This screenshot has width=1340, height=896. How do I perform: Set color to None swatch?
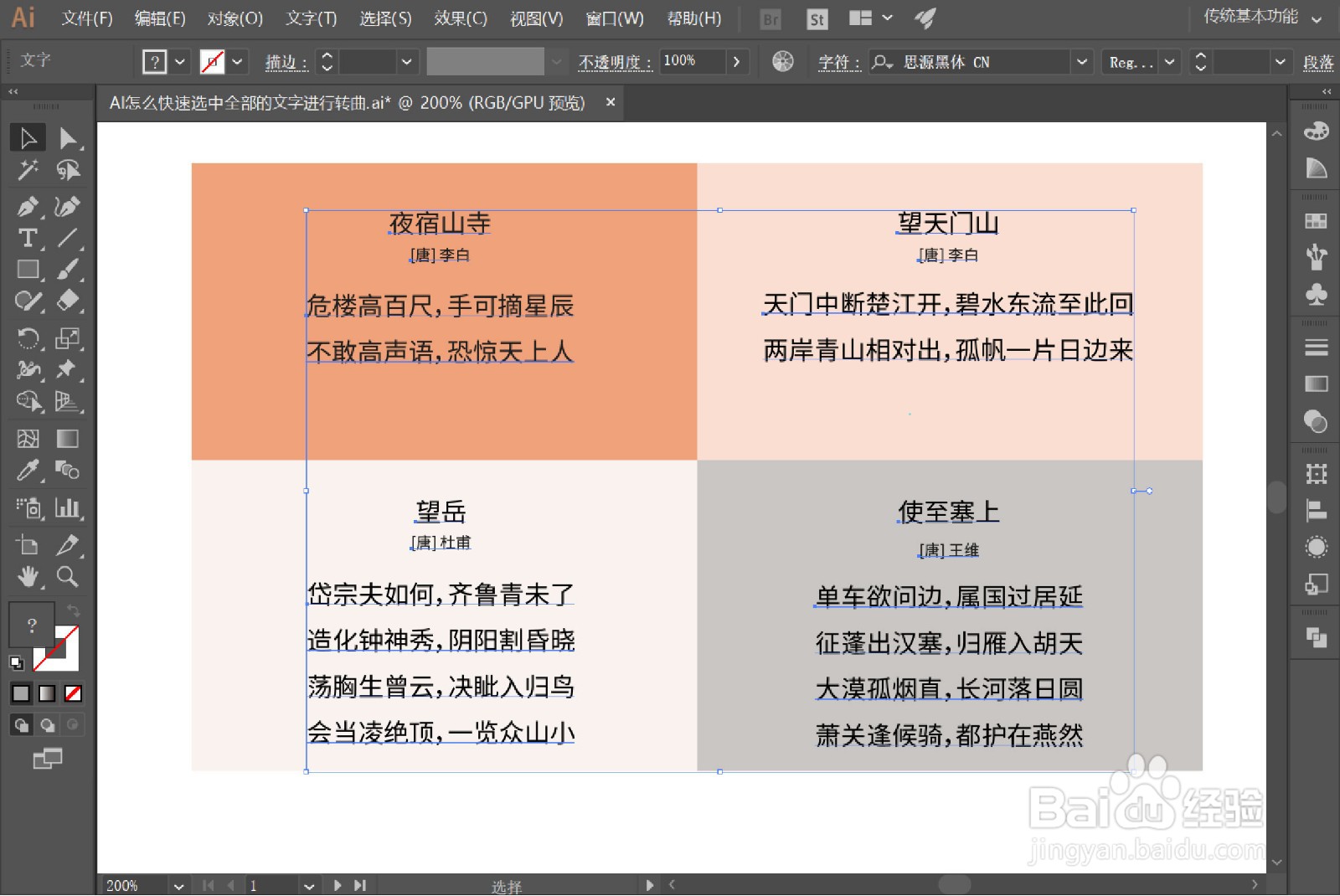point(75,693)
